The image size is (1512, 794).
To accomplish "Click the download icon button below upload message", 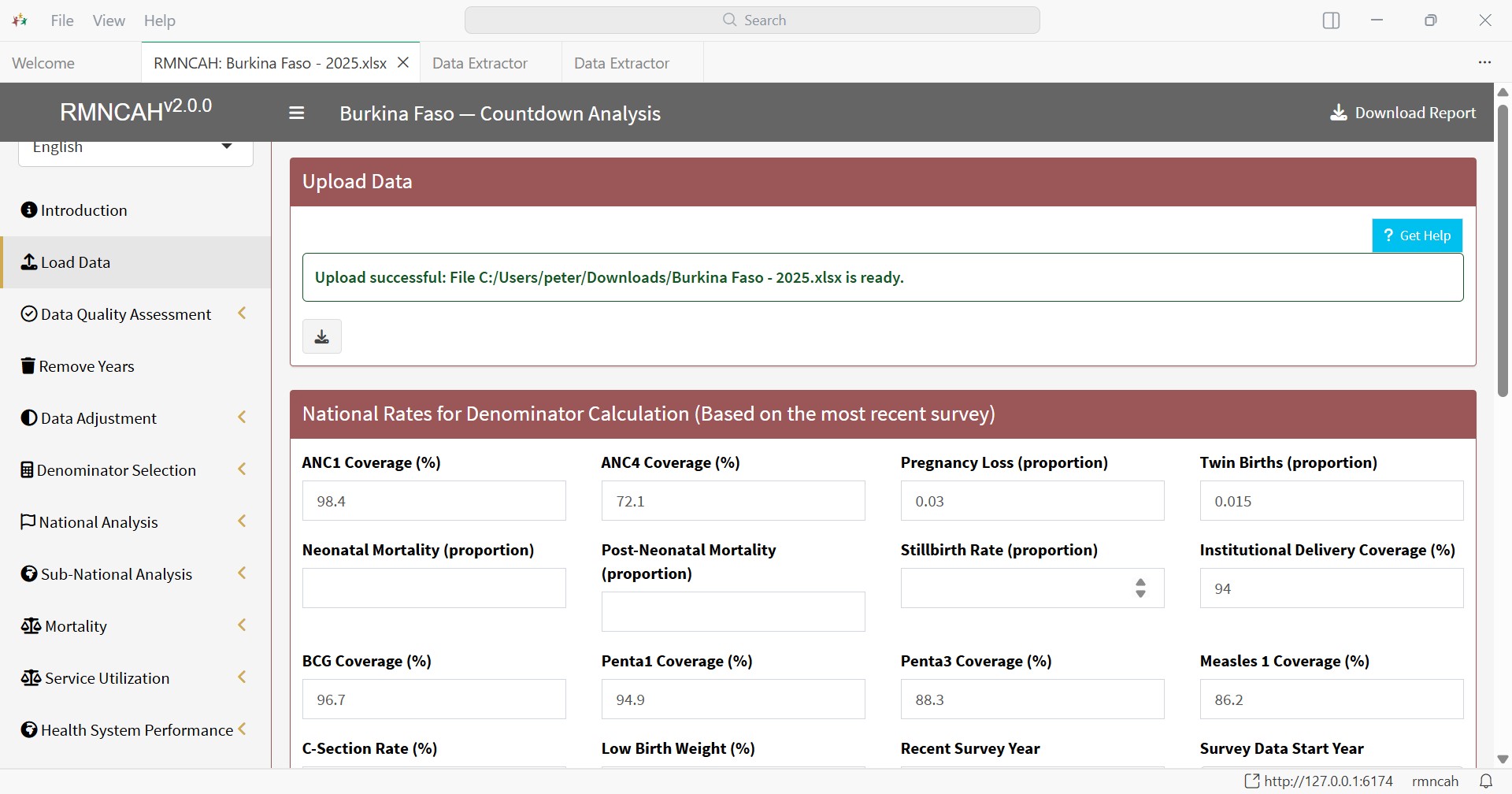I will pos(322,336).
